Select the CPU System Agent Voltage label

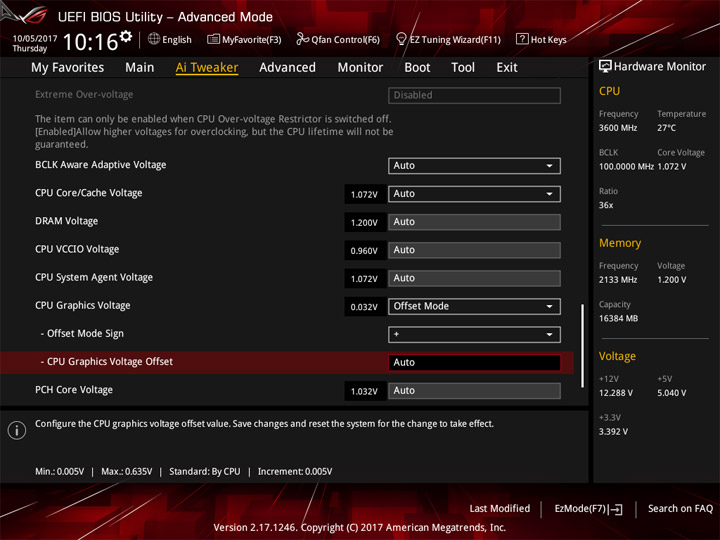pyautogui.click(x=94, y=277)
